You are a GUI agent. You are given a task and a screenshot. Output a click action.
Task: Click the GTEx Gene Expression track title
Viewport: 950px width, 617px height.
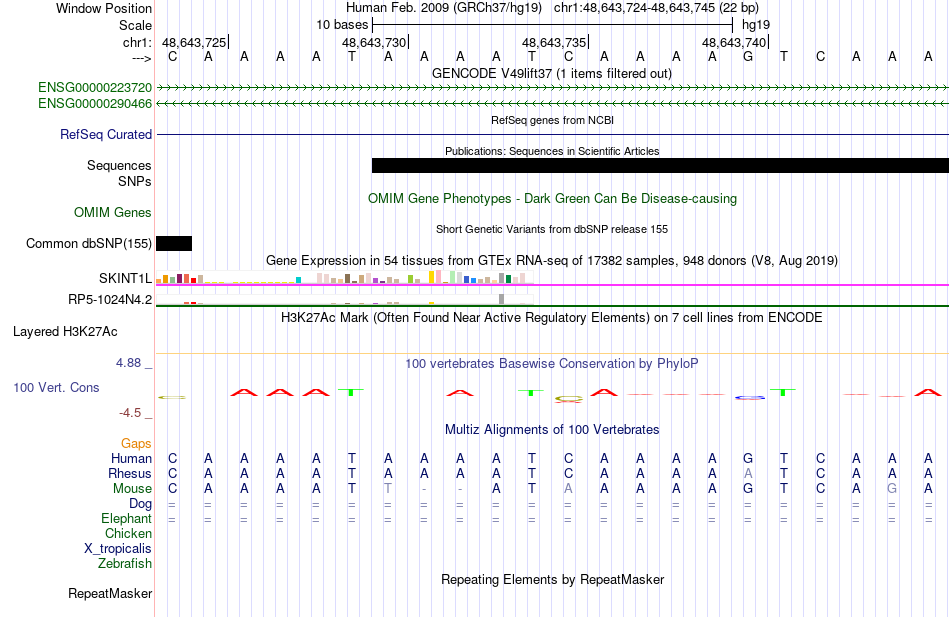(x=552, y=261)
